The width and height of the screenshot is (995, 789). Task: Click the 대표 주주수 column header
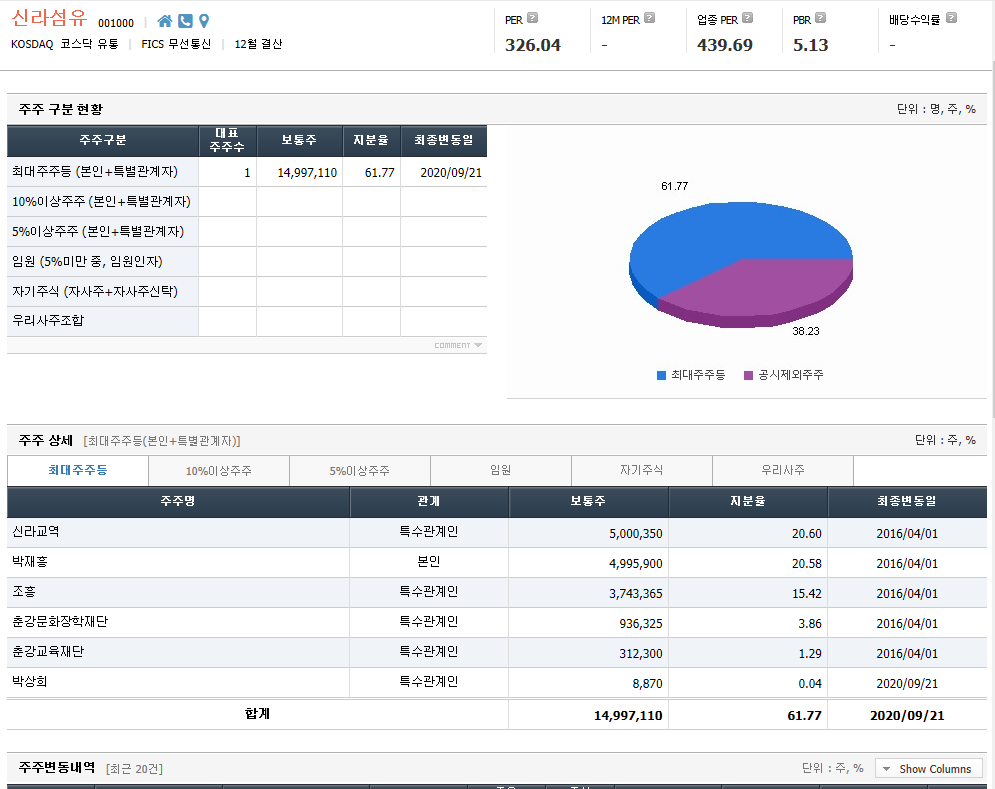click(x=227, y=140)
